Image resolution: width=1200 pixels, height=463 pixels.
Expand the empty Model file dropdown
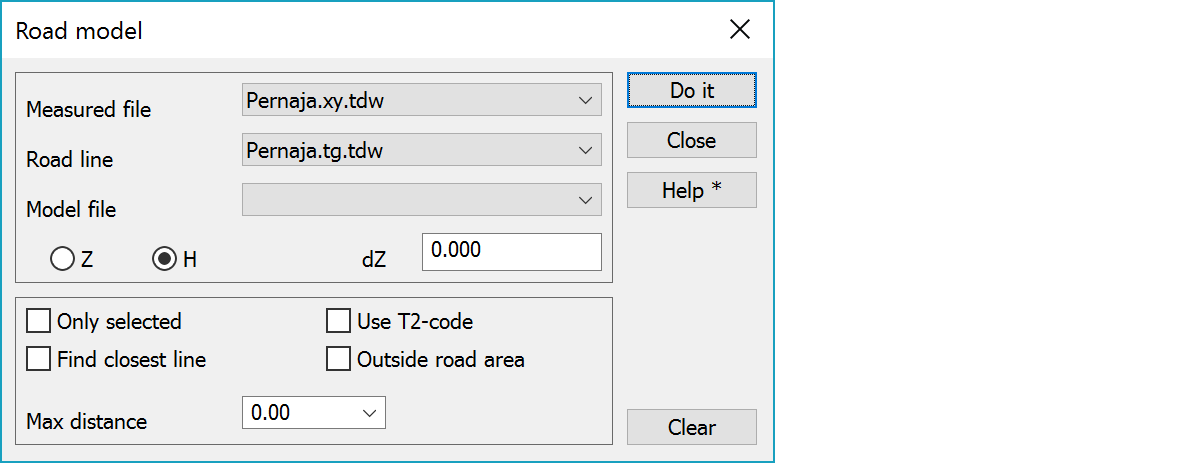[585, 200]
